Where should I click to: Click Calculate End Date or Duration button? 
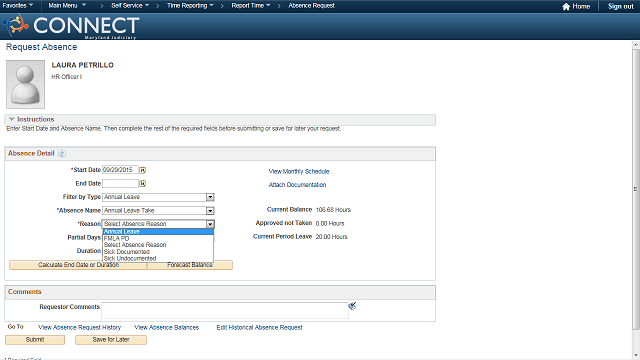78,265
